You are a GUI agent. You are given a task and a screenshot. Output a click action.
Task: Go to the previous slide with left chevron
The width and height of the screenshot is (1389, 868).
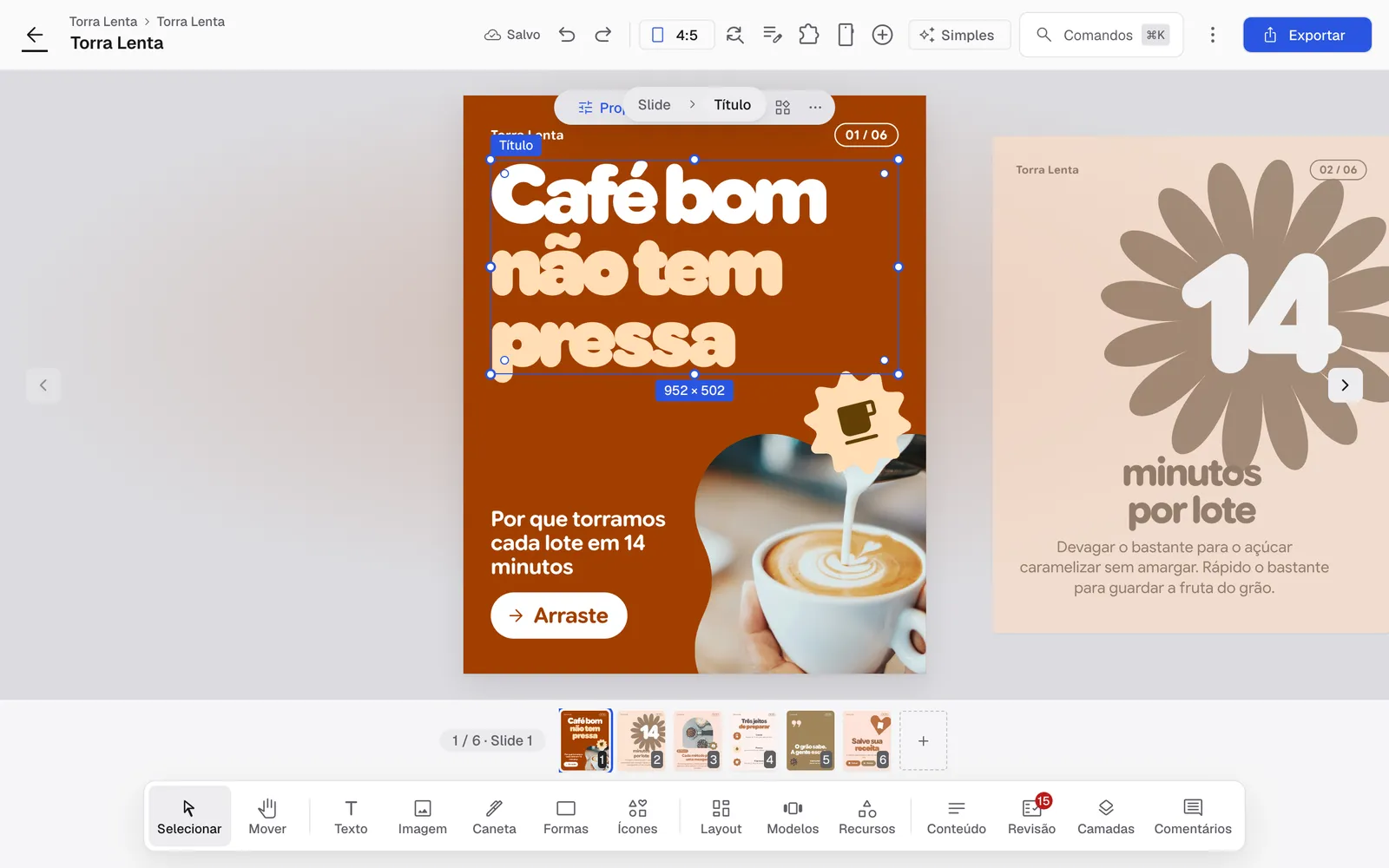(x=43, y=385)
